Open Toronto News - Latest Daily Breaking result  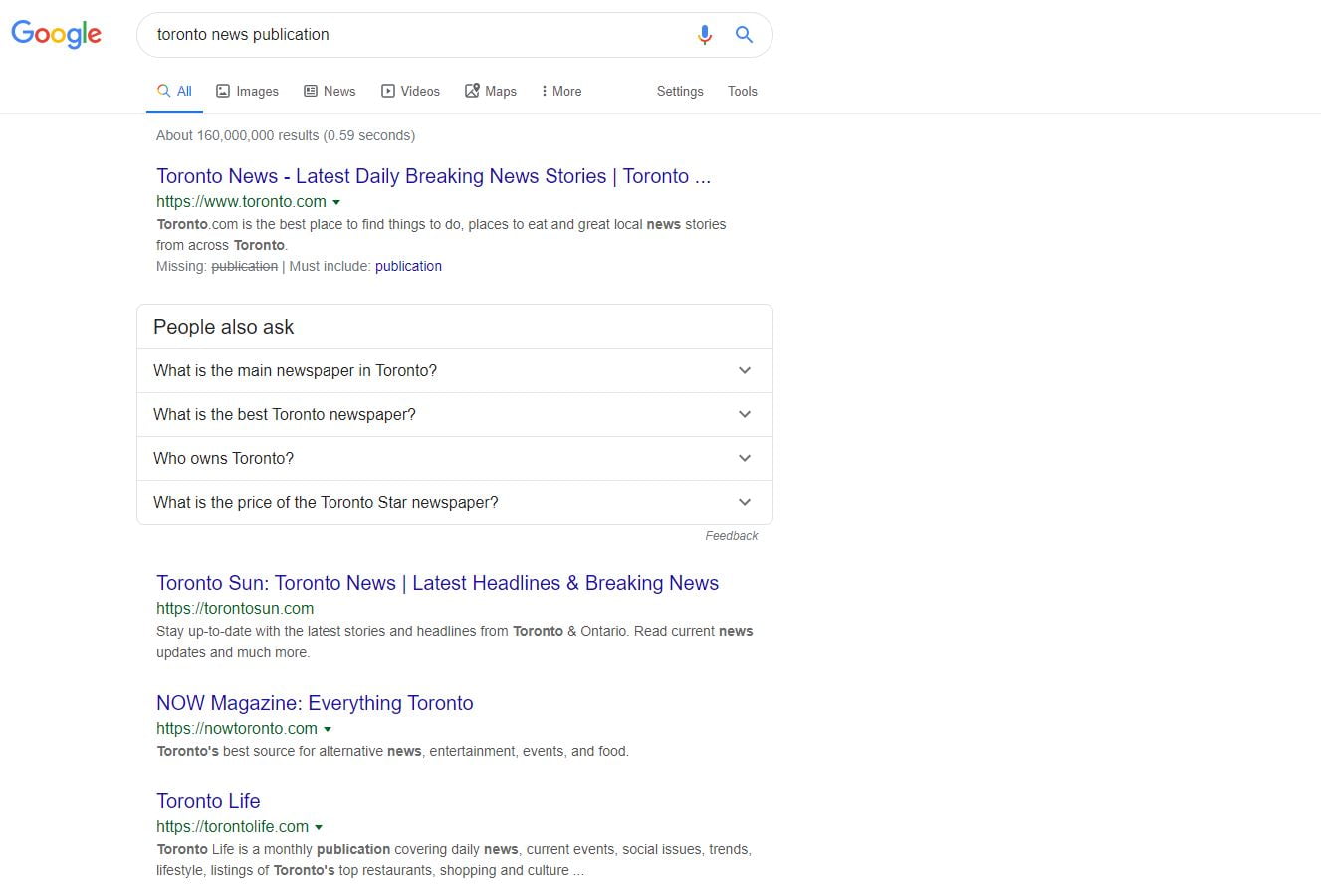point(434,176)
